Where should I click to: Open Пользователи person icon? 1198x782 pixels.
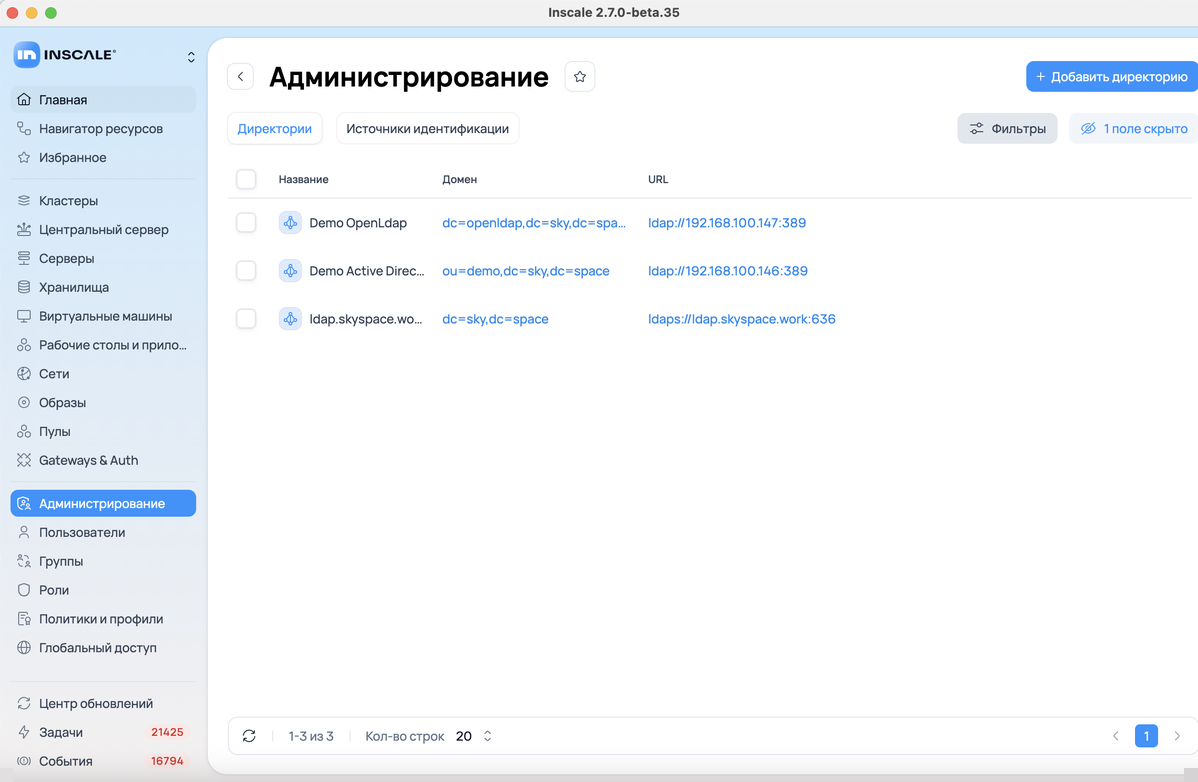tap(24, 532)
